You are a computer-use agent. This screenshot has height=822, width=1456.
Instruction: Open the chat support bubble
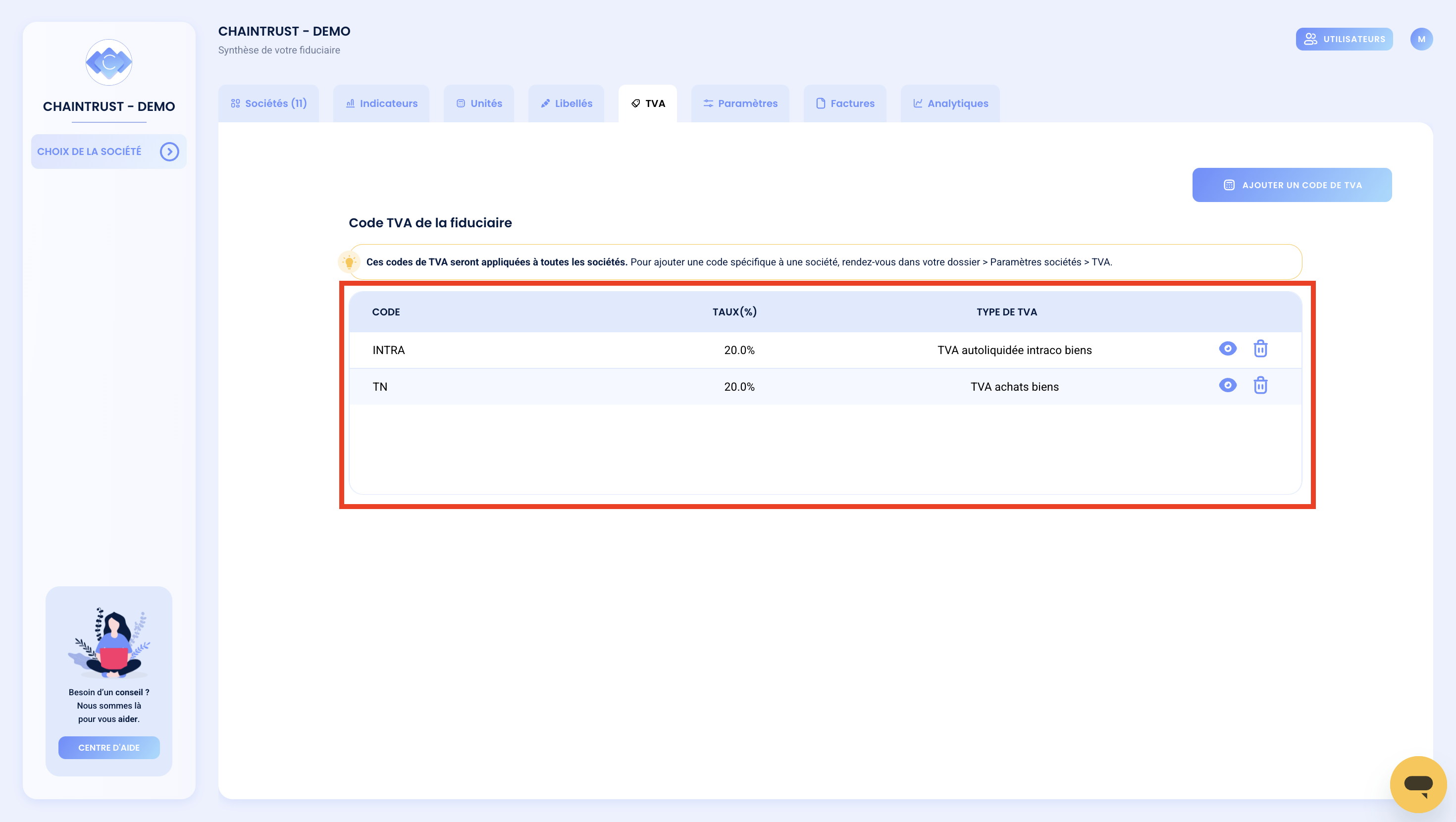1418,784
